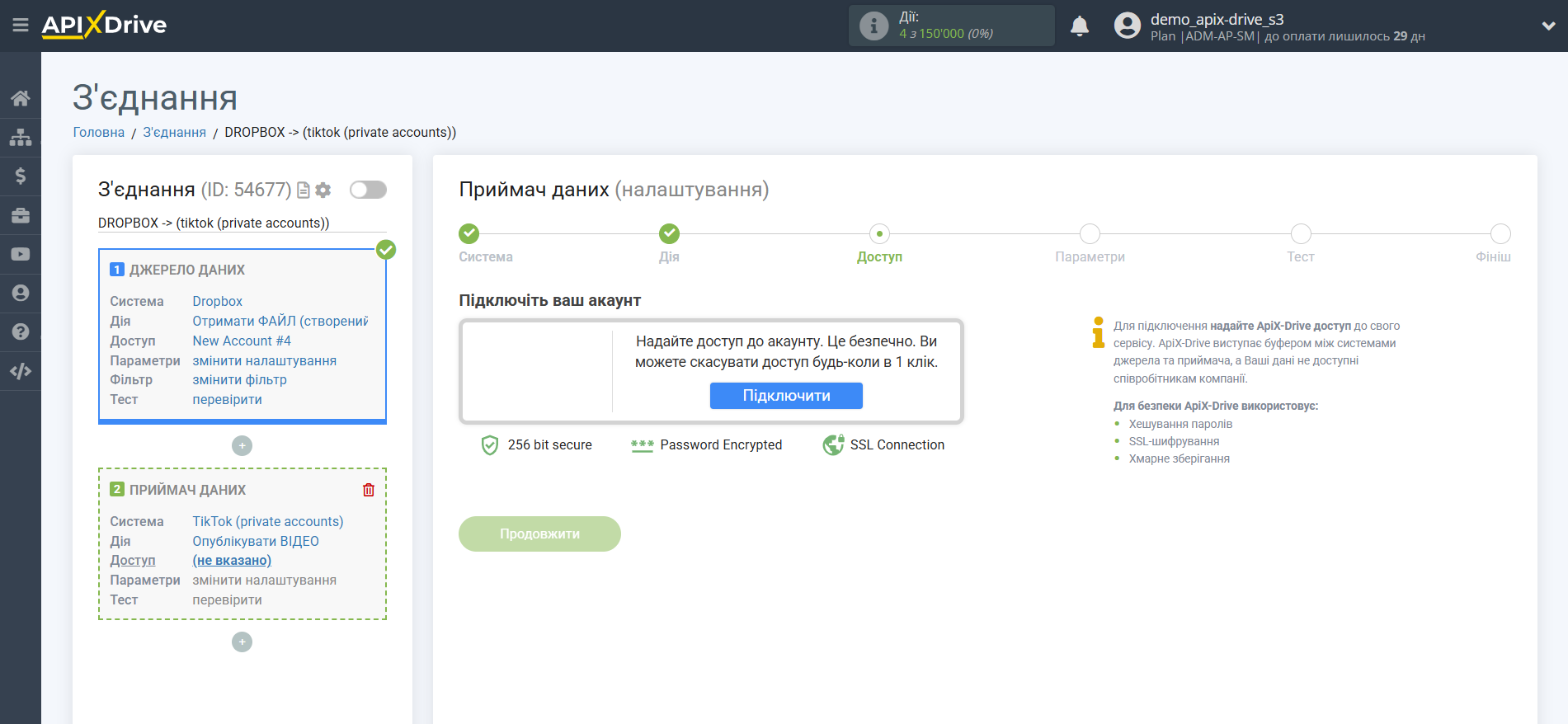This screenshot has width=1568, height=724.
Task: Open the dollar billing sidebar icon
Action: [21, 176]
